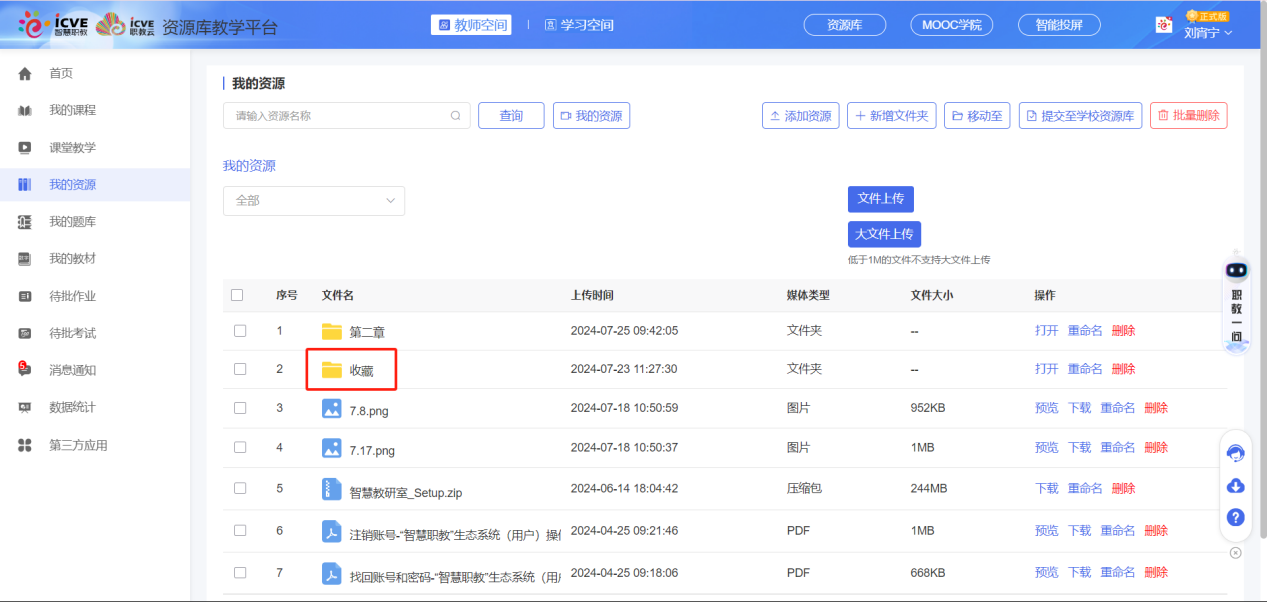Open 消息通知 from the sidebar icon
The height and width of the screenshot is (602, 1267).
[x=24, y=370]
